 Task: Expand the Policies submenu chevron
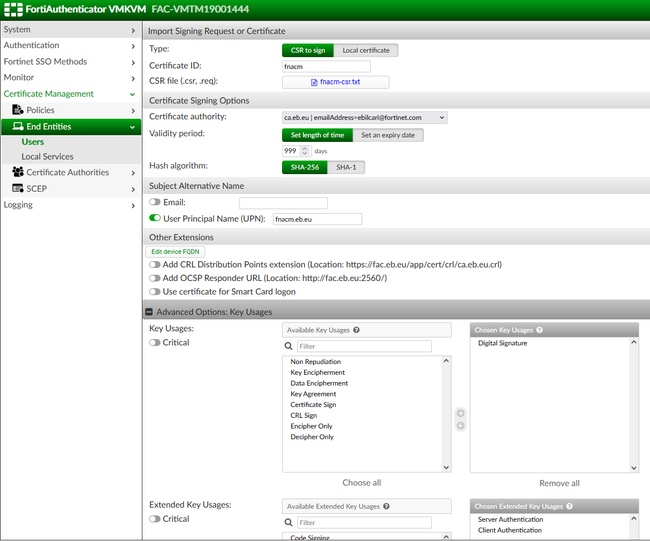[133, 111]
